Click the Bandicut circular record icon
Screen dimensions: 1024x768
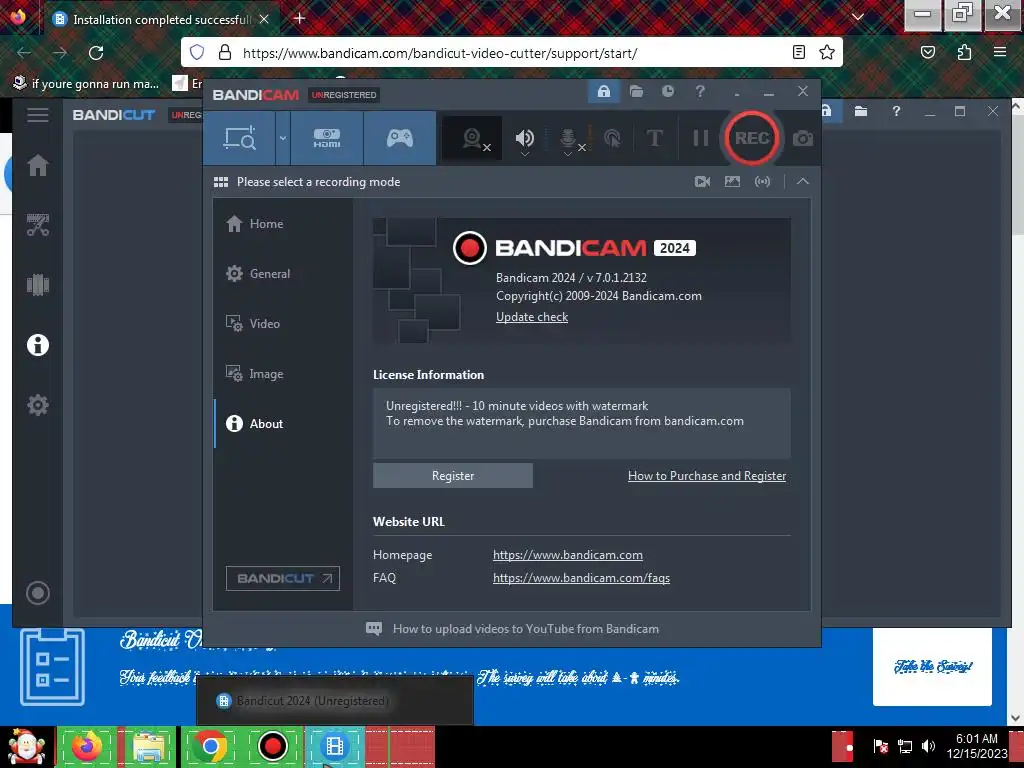tap(38, 593)
